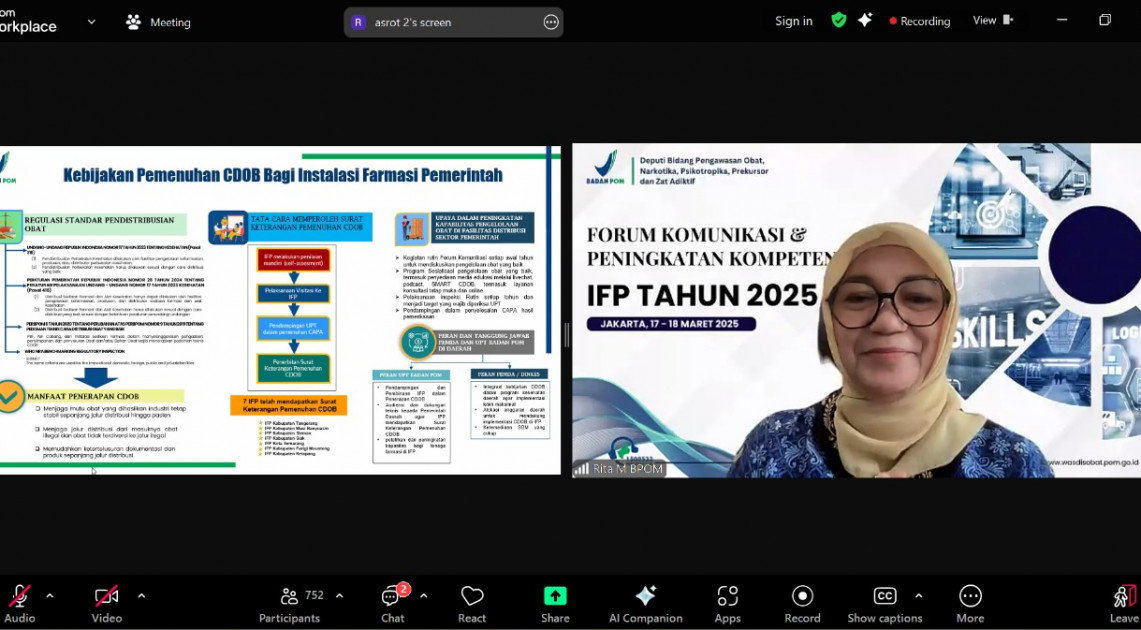Click the Sign in link
Image resolution: width=1141 pixels, height=630 pixels.
[x=793, y=21]
